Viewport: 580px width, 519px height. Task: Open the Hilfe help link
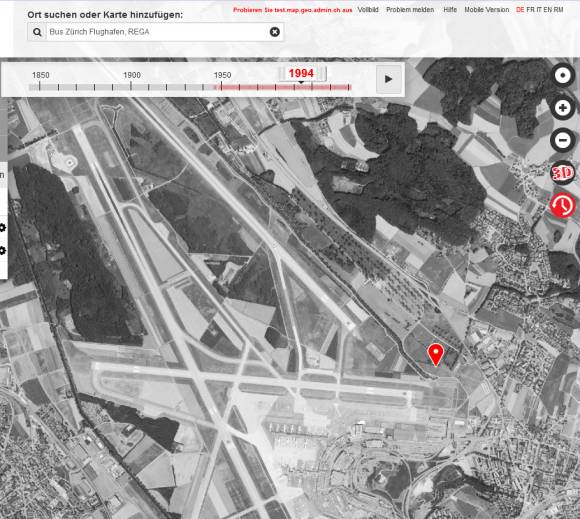(450, 10)
